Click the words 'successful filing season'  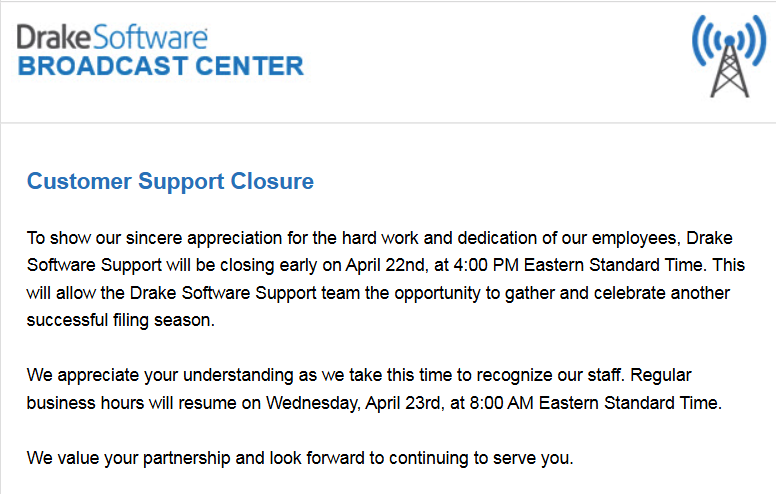coord(119,320)
